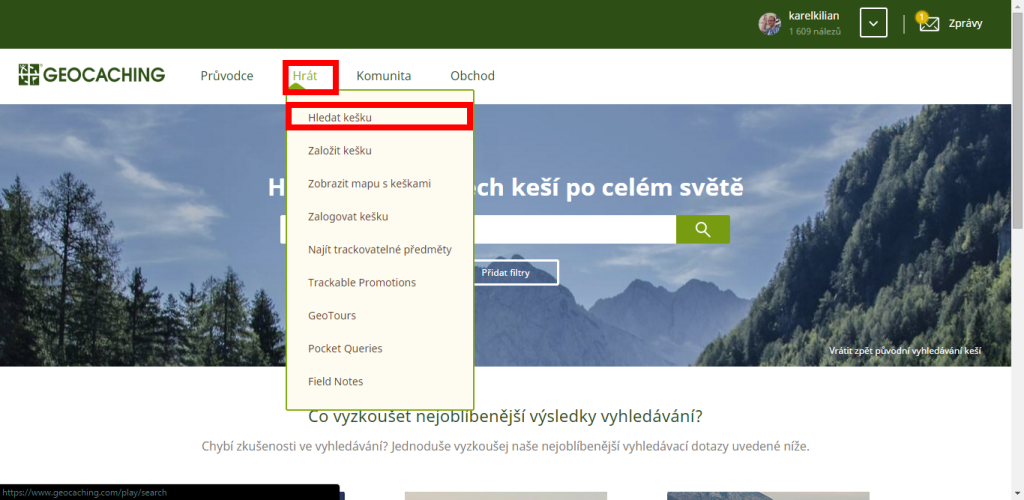
Task: Open the Hrát menu
Action: pos(305,76)
